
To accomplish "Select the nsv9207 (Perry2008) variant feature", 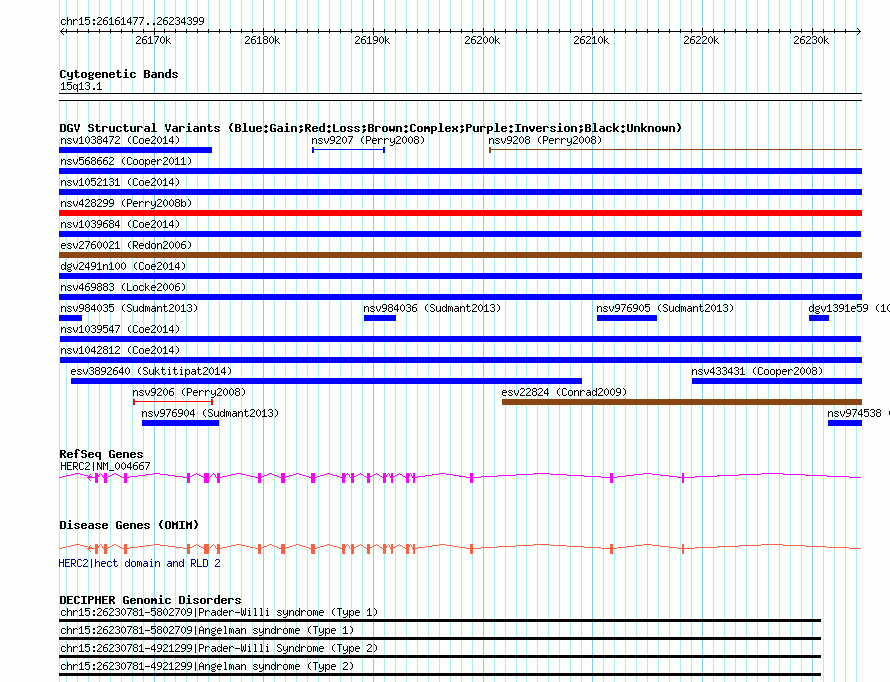I will pyautogui.click(x=348, y=149).
